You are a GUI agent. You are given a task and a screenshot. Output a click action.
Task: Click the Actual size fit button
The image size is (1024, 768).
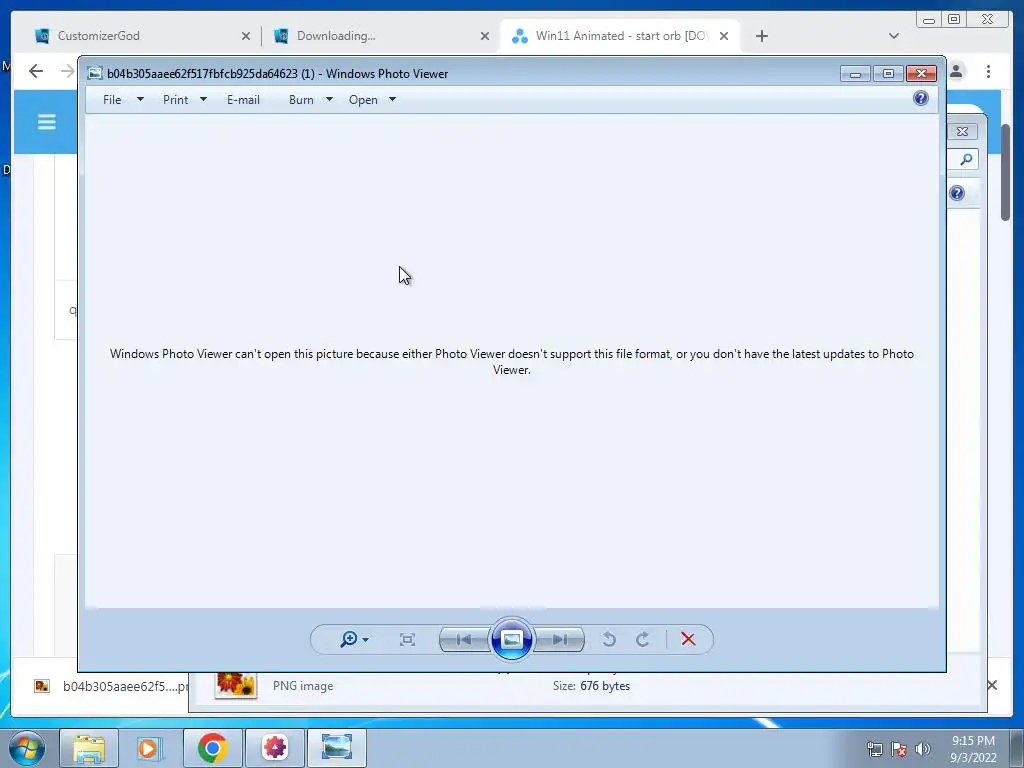click(x=408, y=639)
